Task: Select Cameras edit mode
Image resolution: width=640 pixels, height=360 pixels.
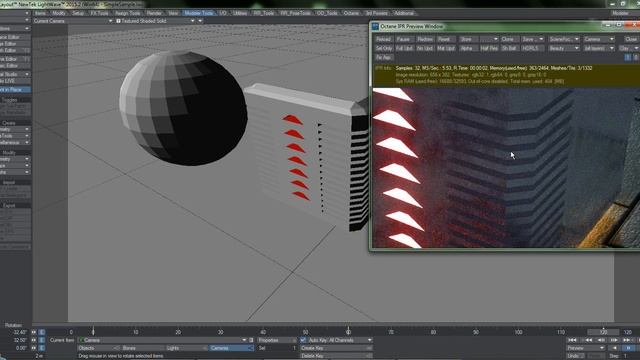Action: 231,348
